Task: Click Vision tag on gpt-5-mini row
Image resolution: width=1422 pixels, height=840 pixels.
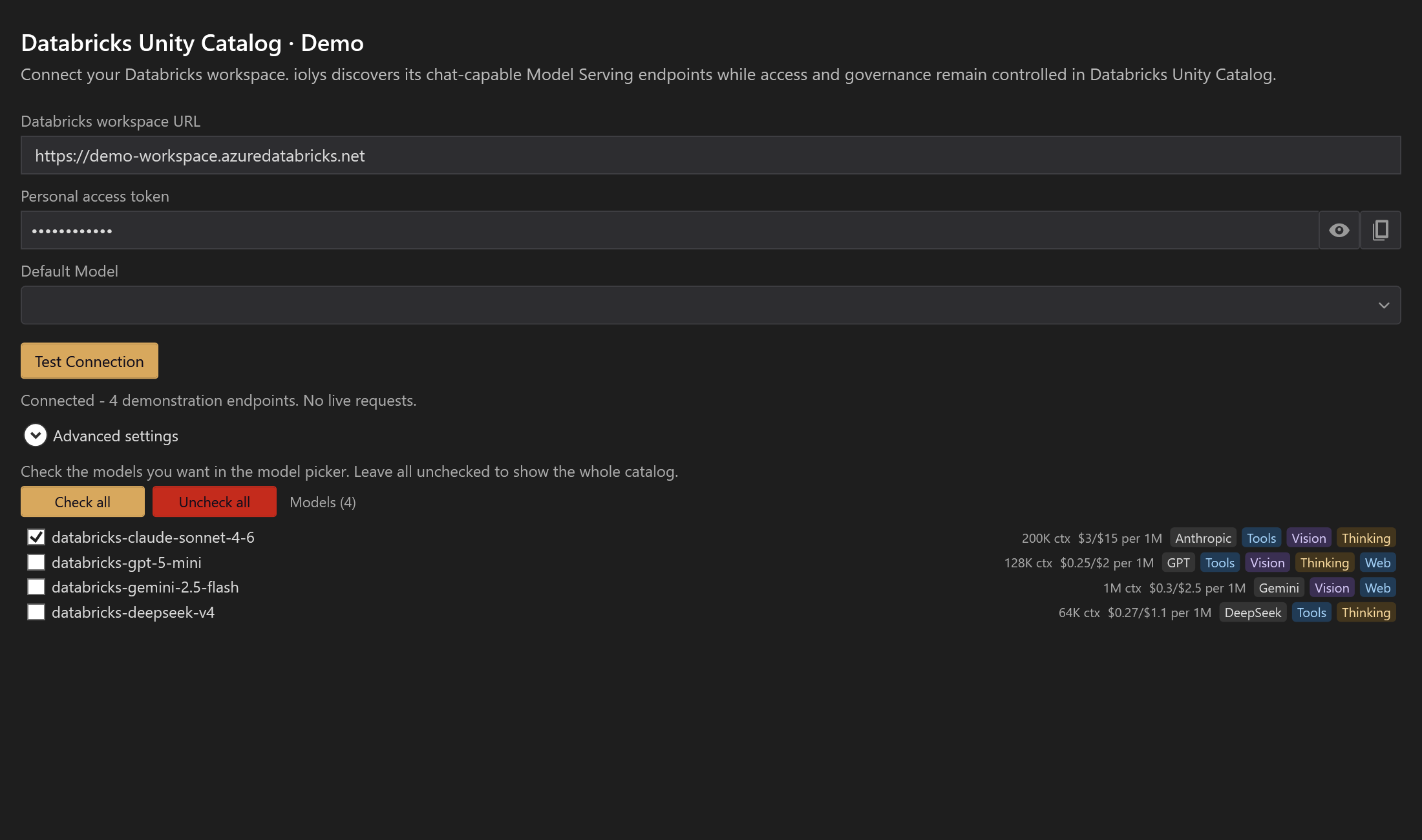Action: (1267, 563)
